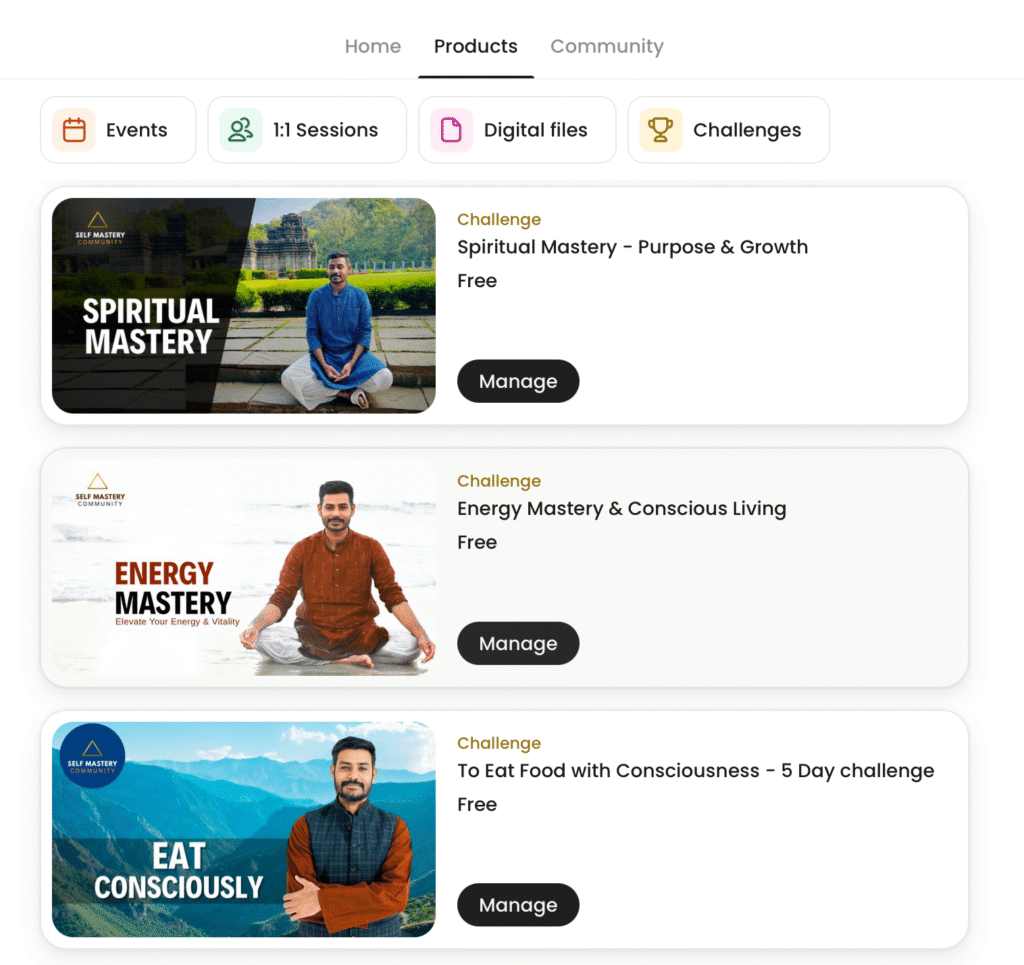Filter products by Events
The height and width of the screenshot is (965, 1024).
pos(118,130)
